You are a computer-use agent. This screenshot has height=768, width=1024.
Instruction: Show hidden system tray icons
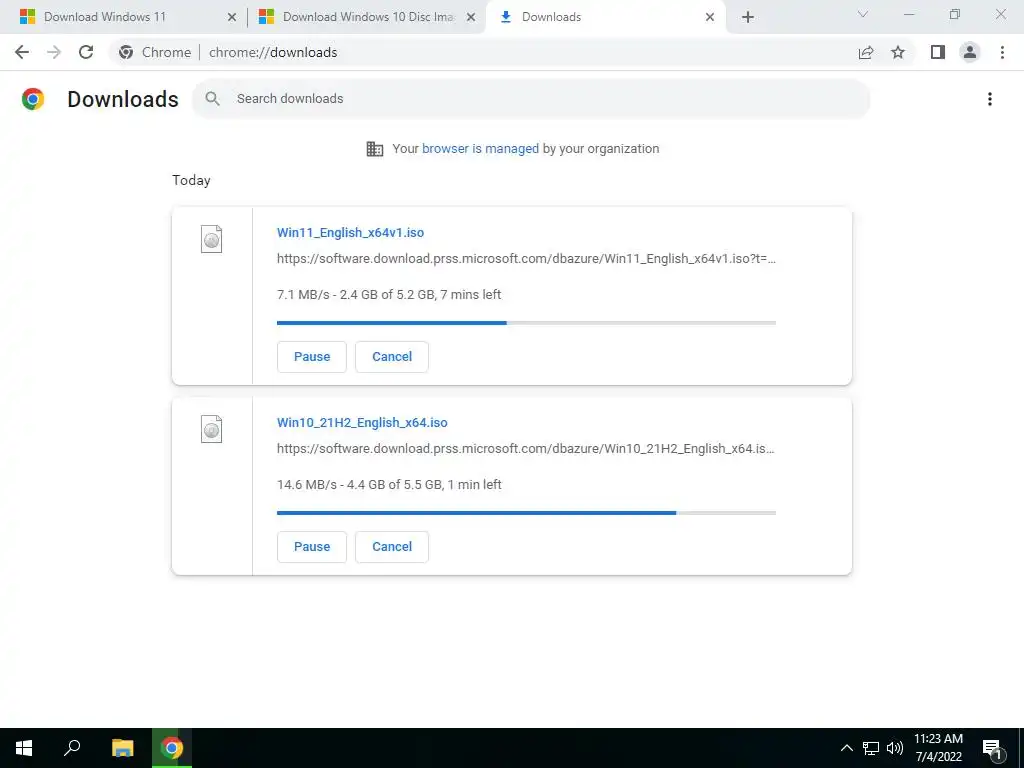pos(846,748)
